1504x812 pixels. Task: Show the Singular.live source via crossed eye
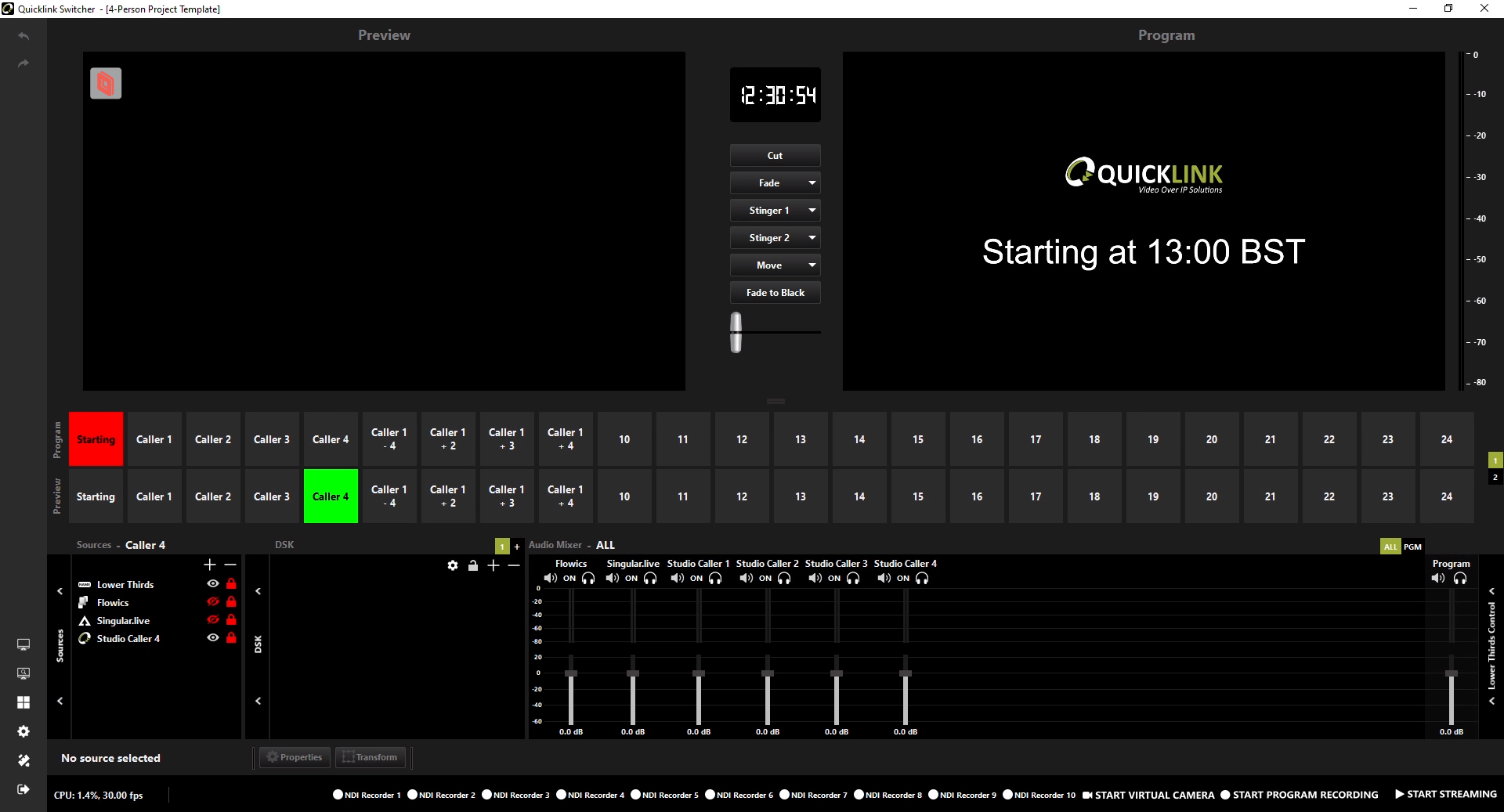212,619
